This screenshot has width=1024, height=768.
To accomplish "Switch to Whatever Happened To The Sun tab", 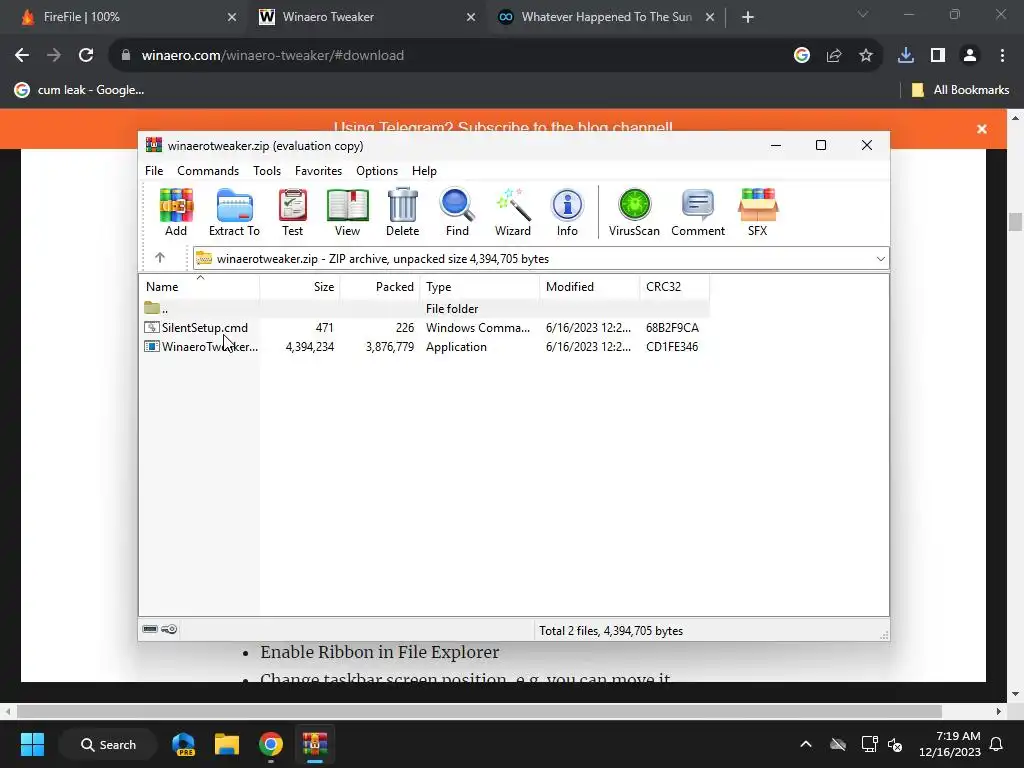I will coord(605,17).
